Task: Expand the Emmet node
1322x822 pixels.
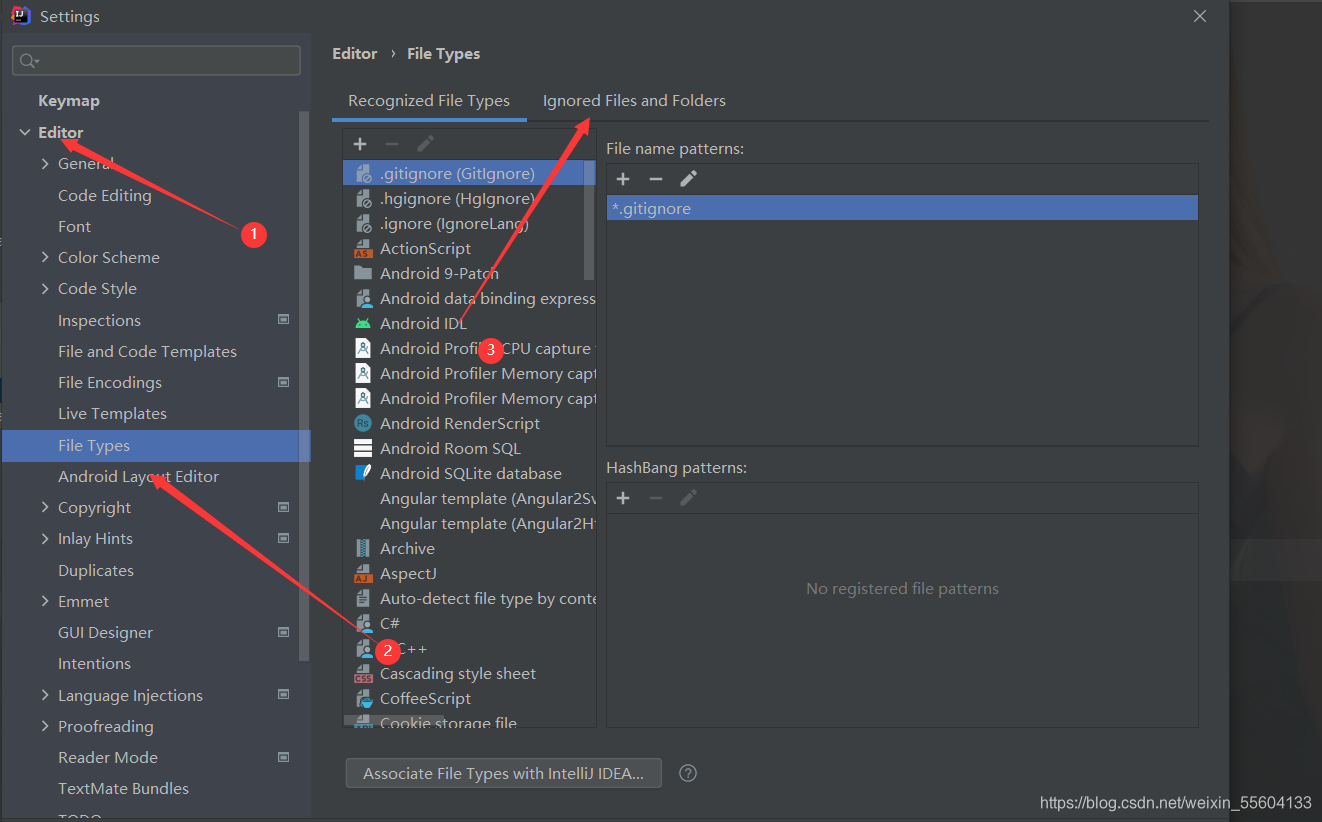Action: pyautogui.click(x=45, y=601)
